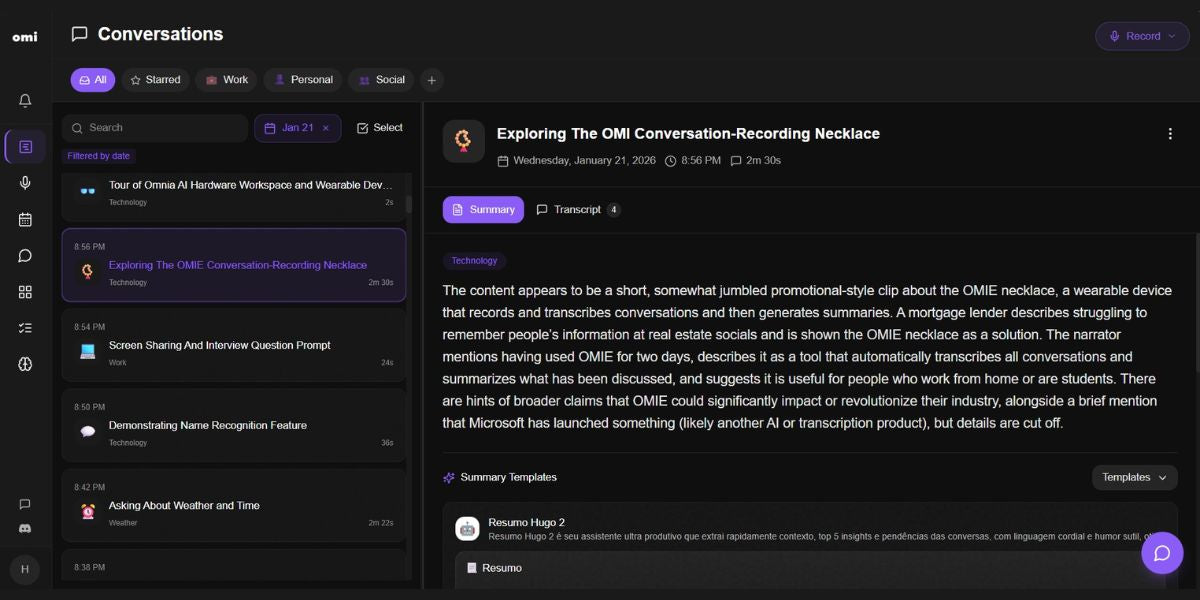The width and height of the screenshot is (1200, 600).
Task: Click the magnifier icon in search box
Action: (x=77, y=128)
